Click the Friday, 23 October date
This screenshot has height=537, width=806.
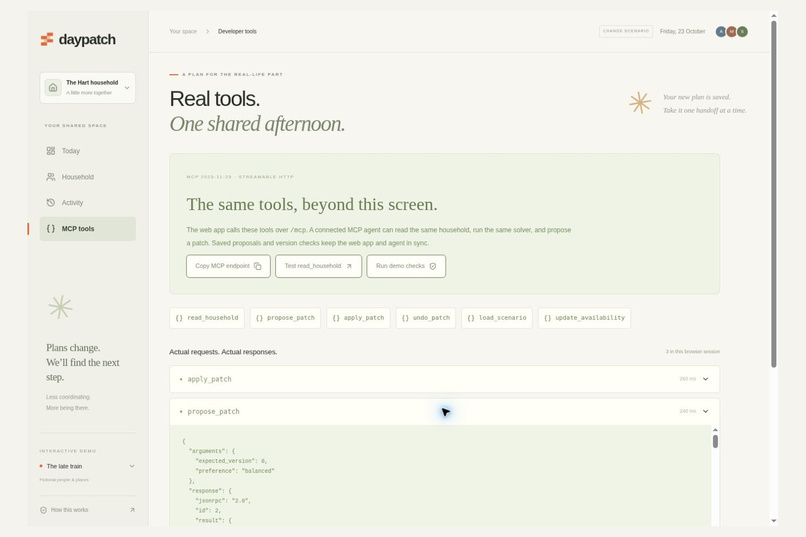pyautogui.click(x=682, y=31)
